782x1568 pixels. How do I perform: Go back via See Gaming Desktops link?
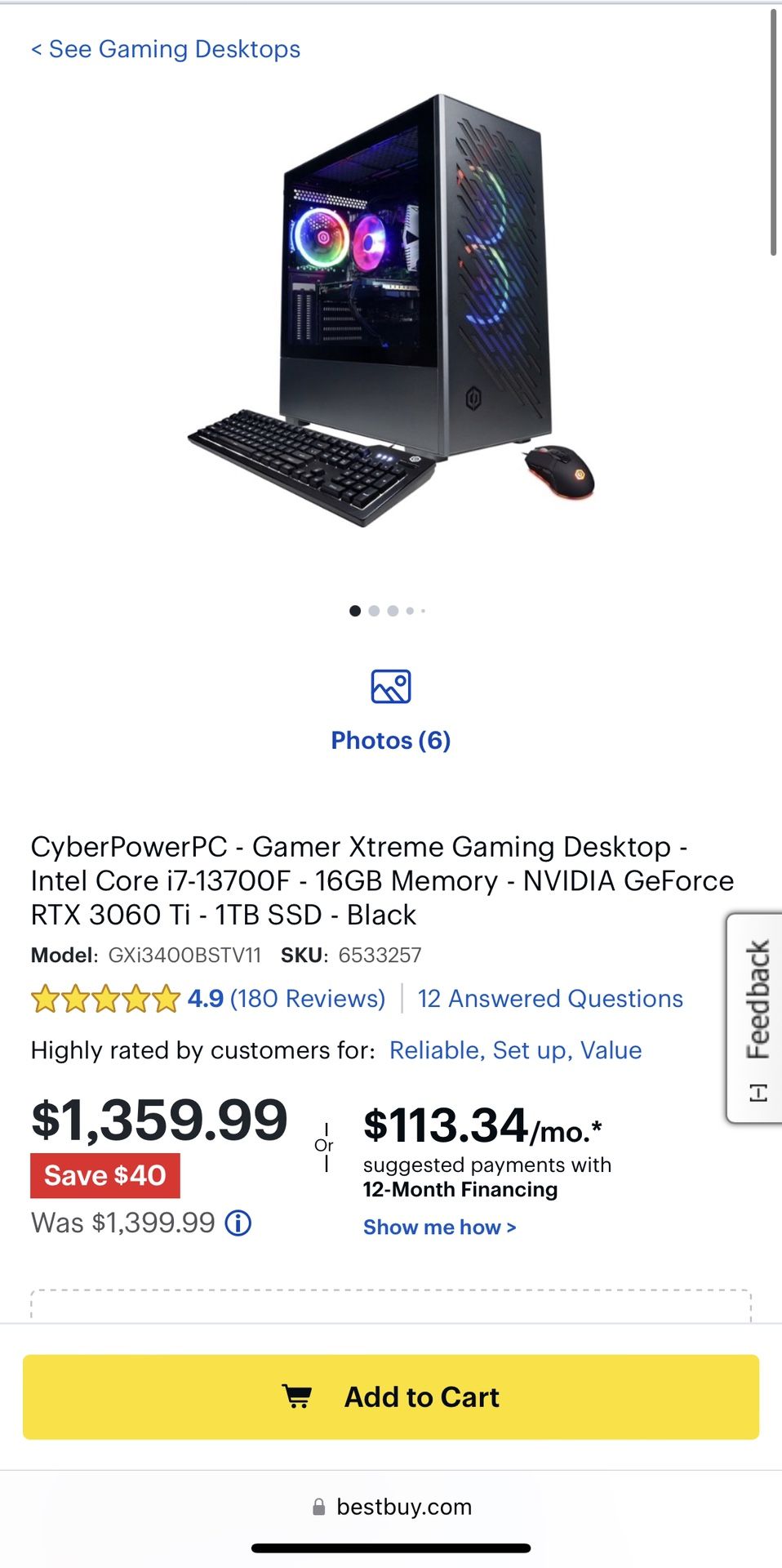(x=166, y=49)
